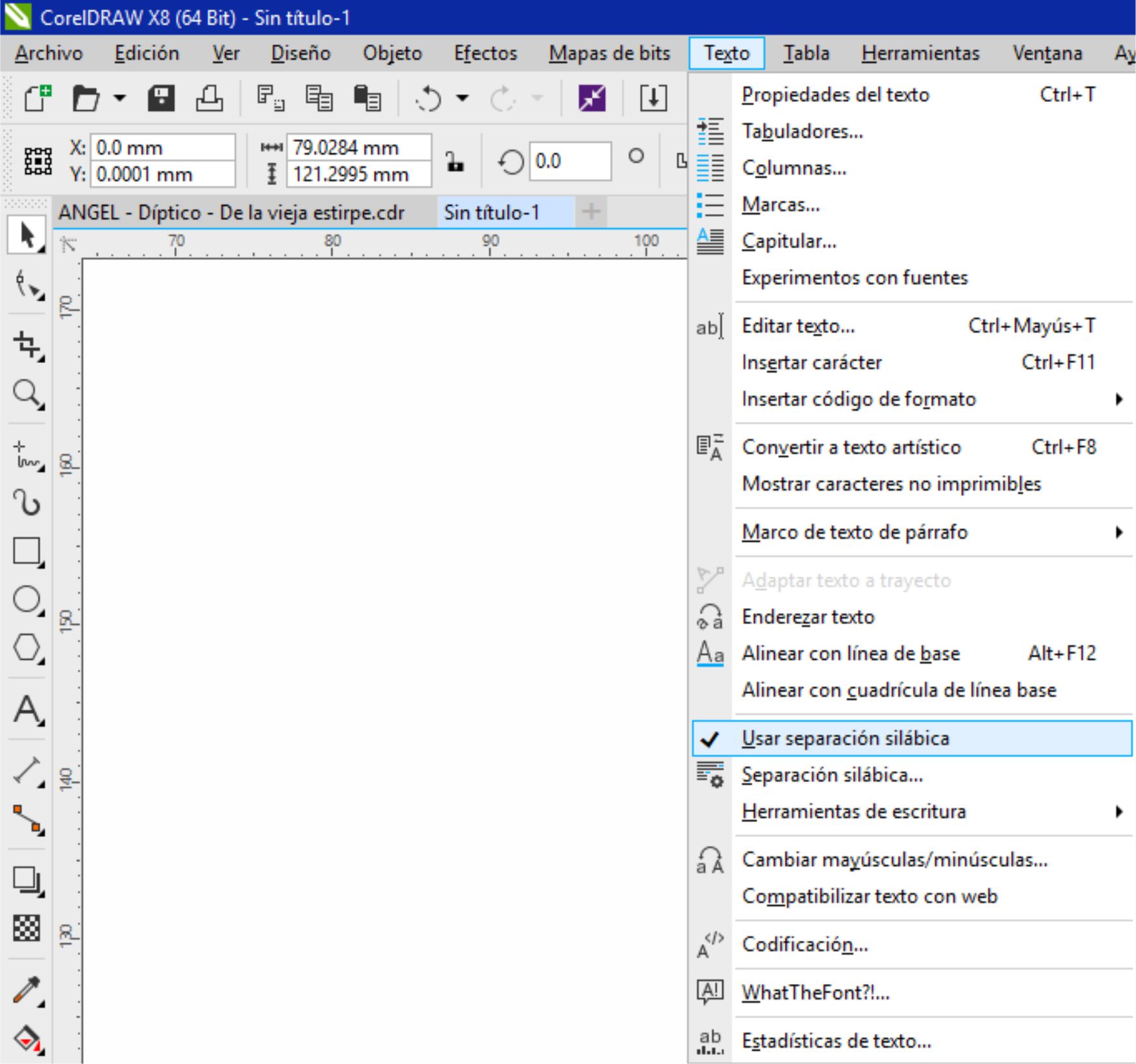Select the Pick tool arrow

tap(26, 235)
